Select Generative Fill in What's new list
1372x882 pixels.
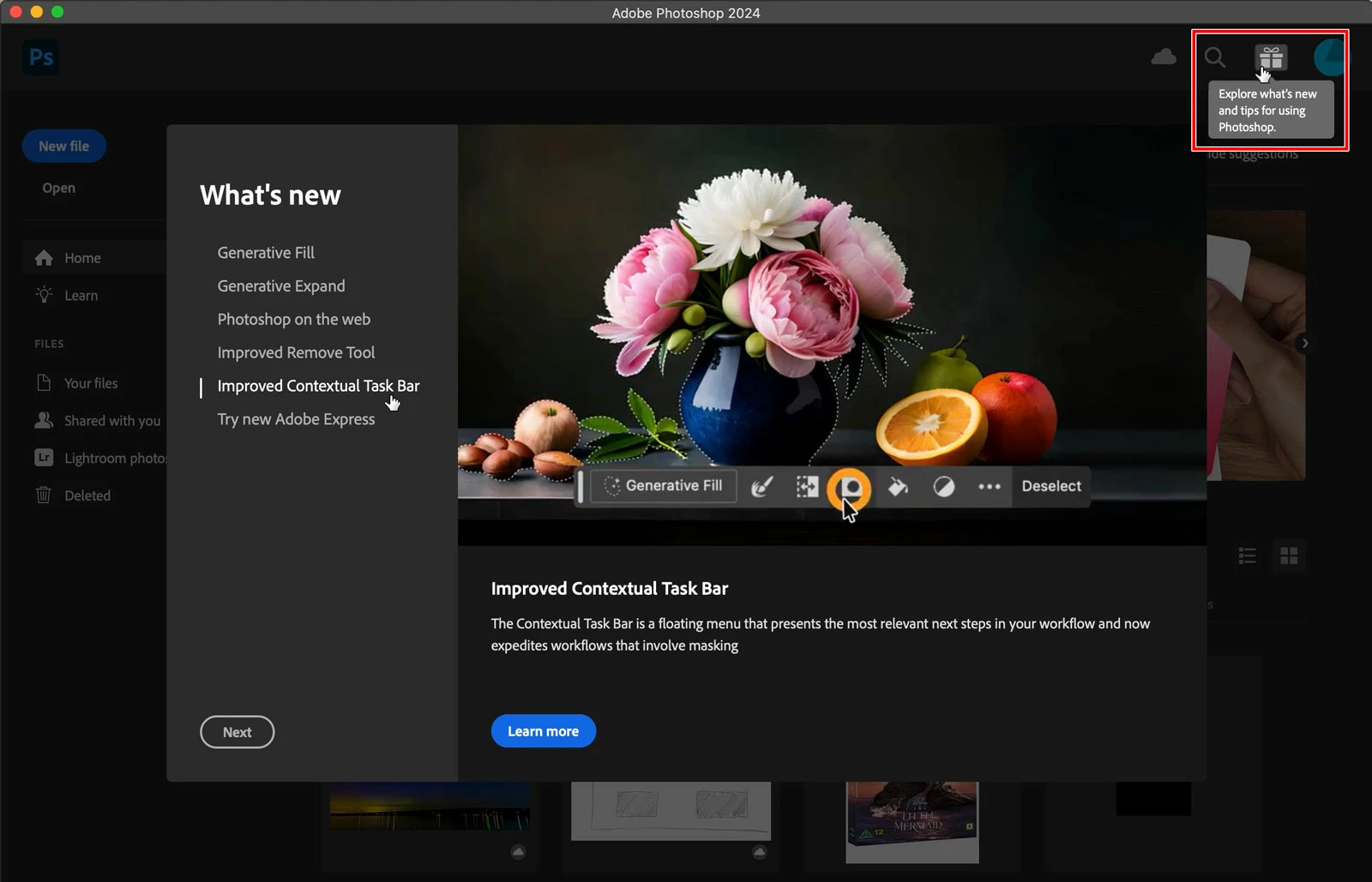(266, 253)
